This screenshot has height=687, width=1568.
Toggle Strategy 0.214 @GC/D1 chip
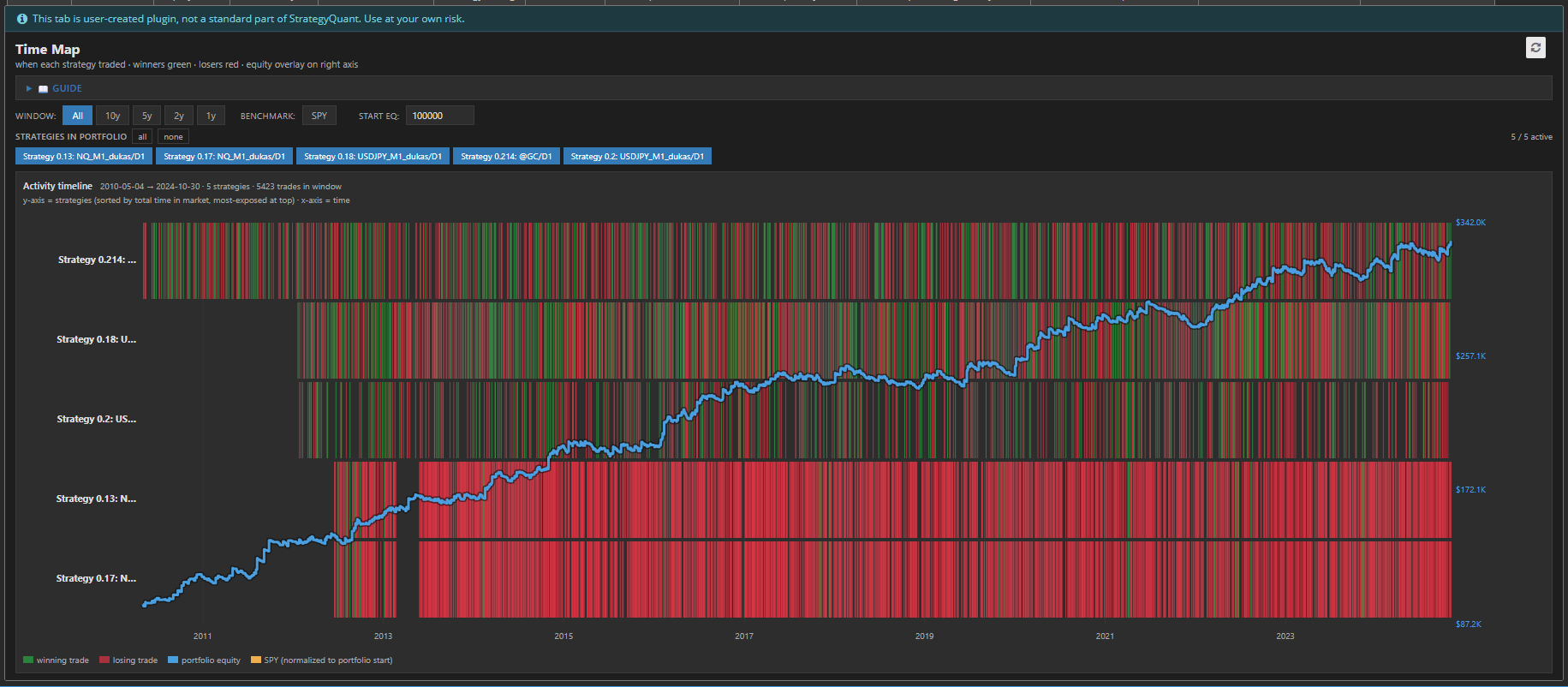click(x=506, y=156)
